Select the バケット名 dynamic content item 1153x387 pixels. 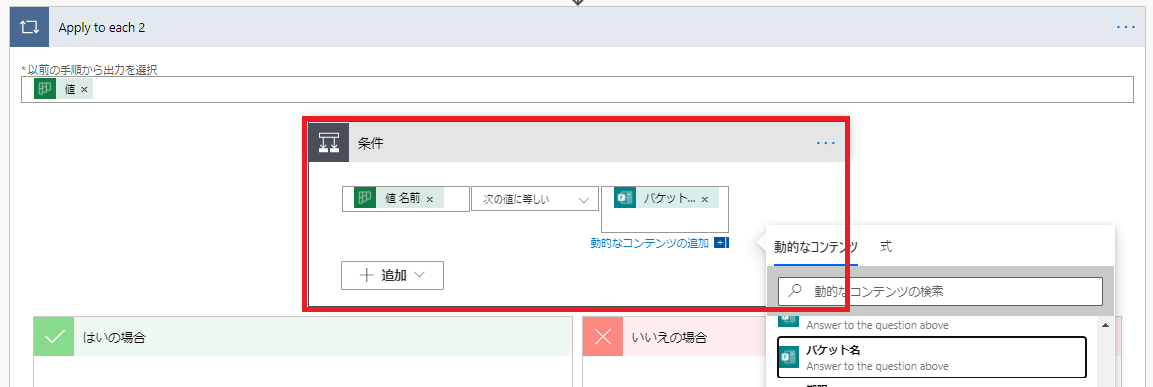pyautogui.click(x=932, y=357)
